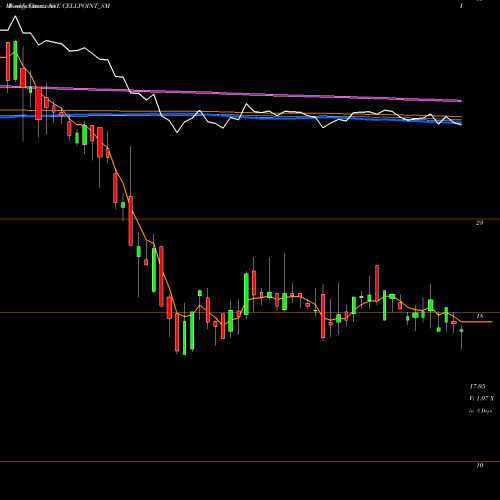
Task: Select the "18" price axis label
Action: pos(479,316)
